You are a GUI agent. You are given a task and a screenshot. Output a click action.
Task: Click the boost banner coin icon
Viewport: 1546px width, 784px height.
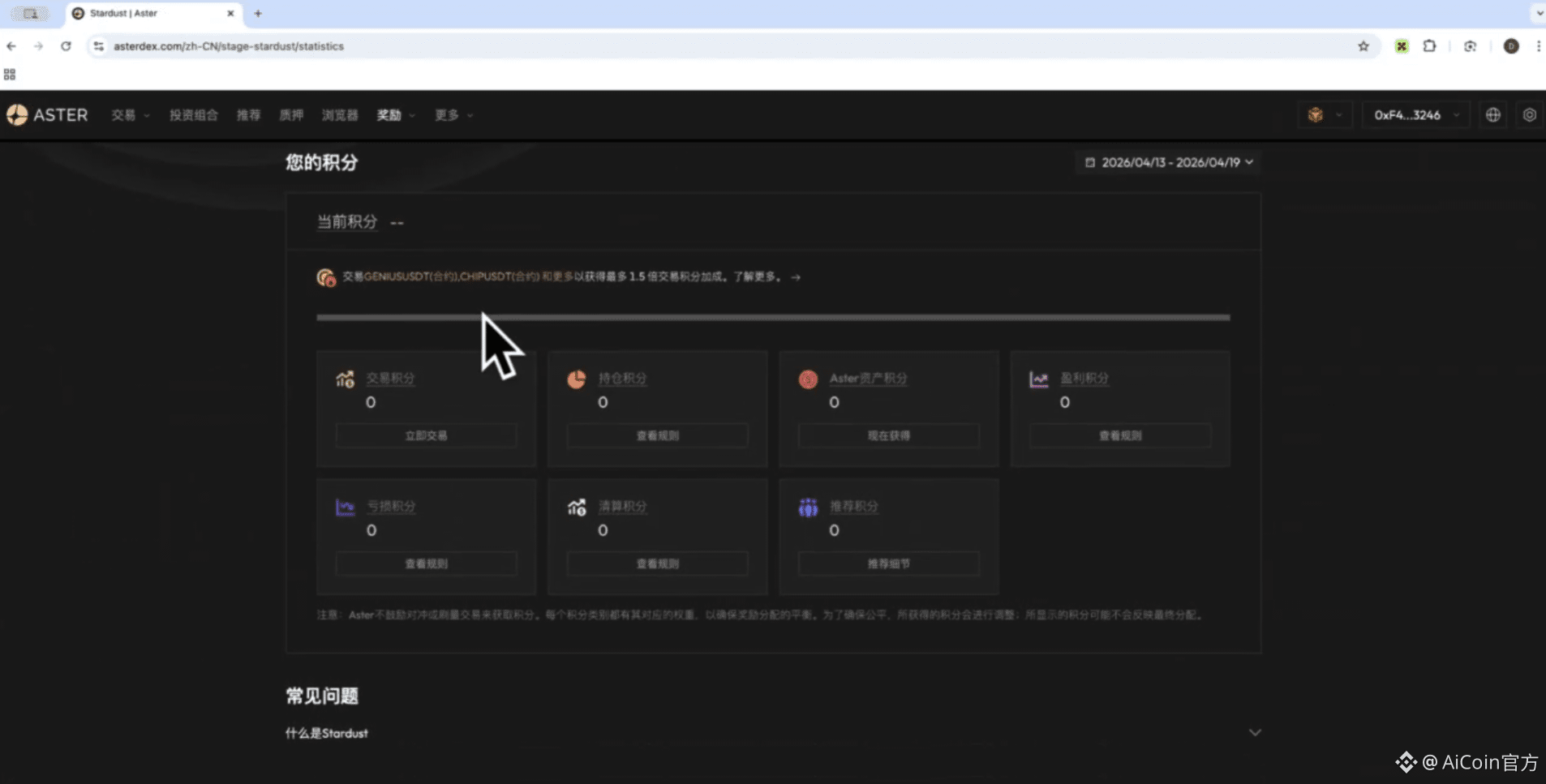pyautogui.click(x=326, y=277)
